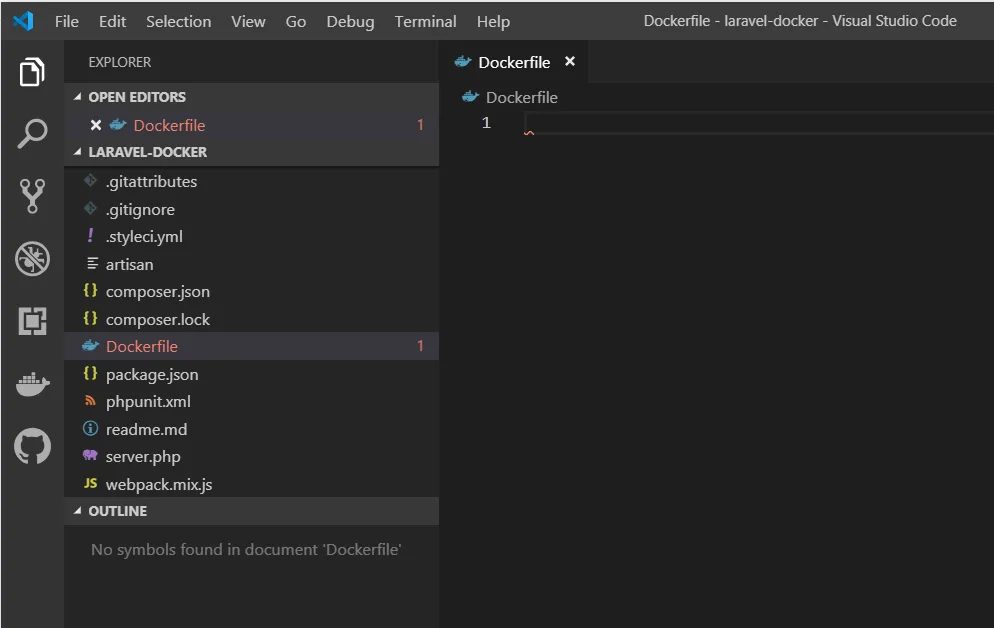Open package.json in the explorer
Screen dimensions: 994x628
point(252,375)
